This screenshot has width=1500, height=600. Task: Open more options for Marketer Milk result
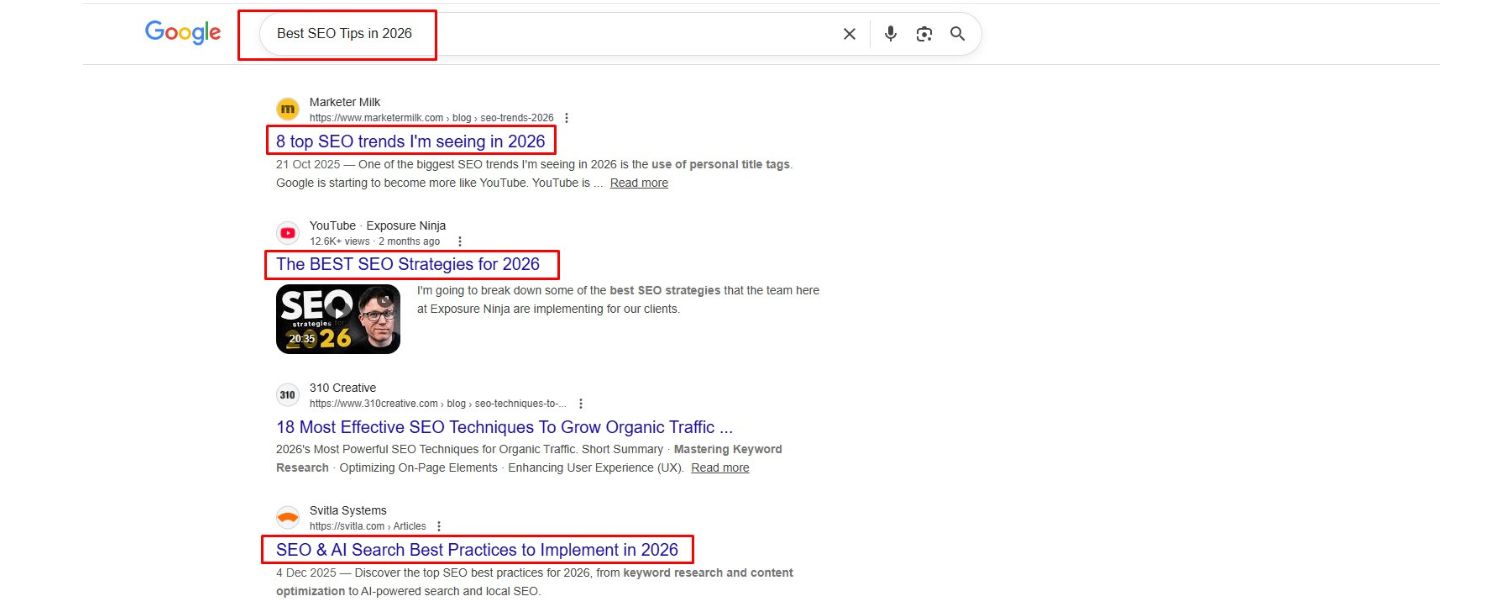coord(567,118)
